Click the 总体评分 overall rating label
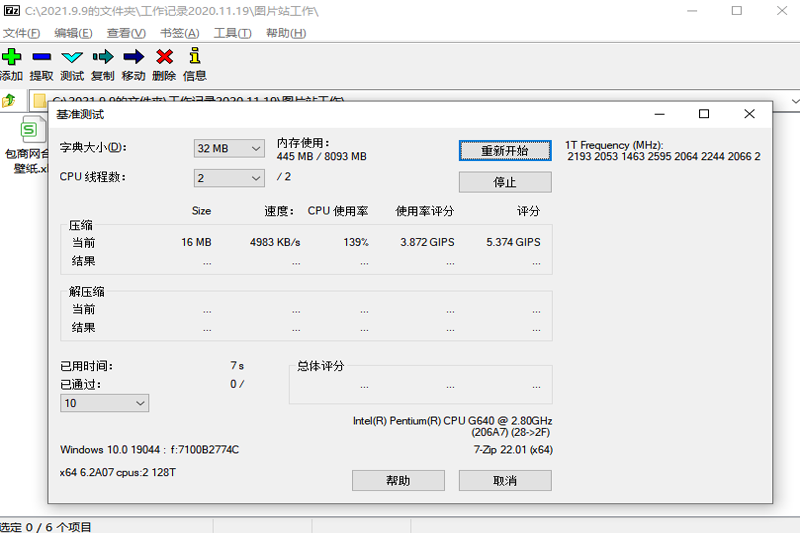 coord(321,366)
